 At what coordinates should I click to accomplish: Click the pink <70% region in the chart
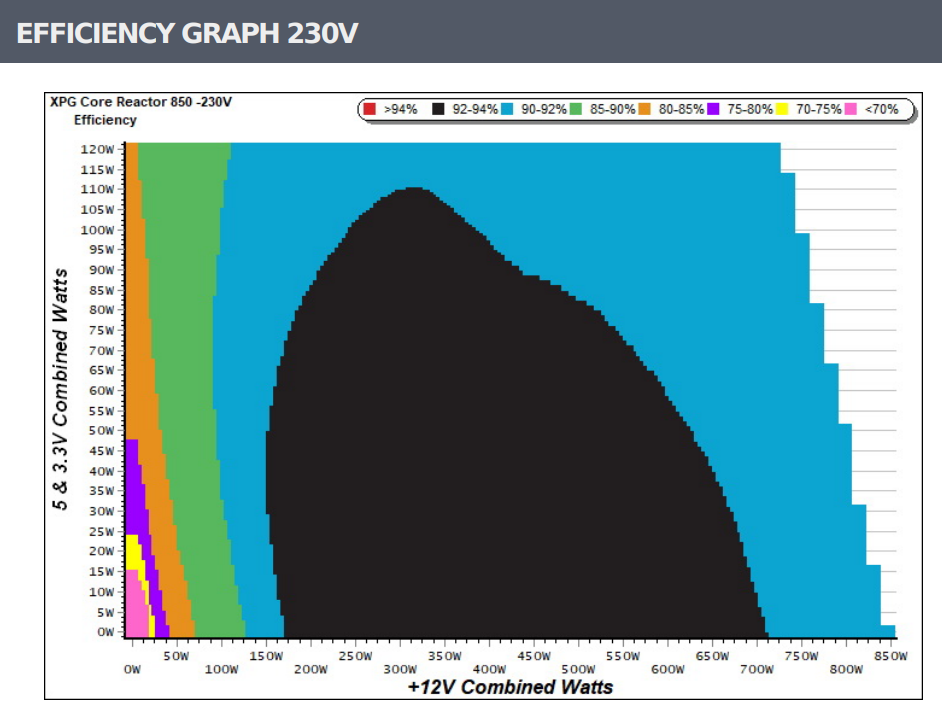(x=134, y=605)
